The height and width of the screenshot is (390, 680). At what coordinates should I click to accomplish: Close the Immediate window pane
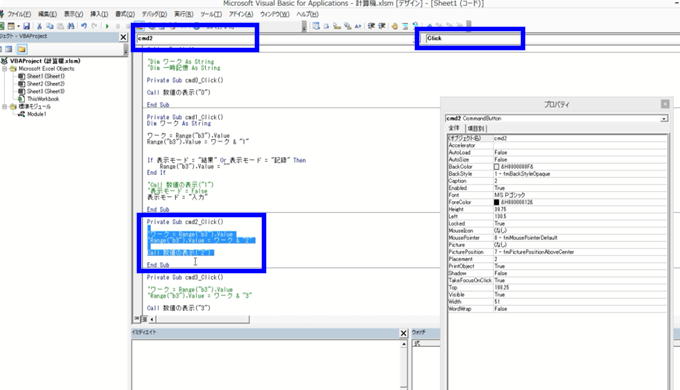point(403,333)
